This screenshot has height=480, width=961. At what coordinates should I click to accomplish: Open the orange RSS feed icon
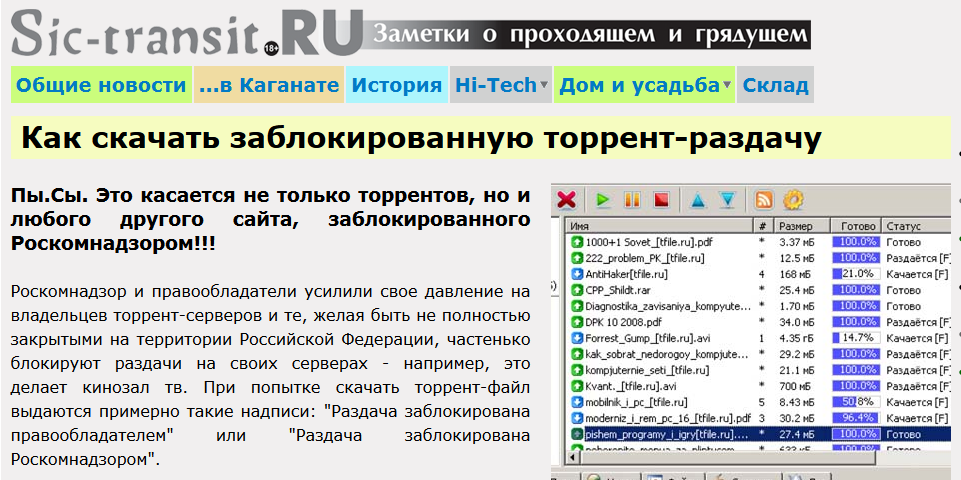pyautogui.click(x=764, y=200)
